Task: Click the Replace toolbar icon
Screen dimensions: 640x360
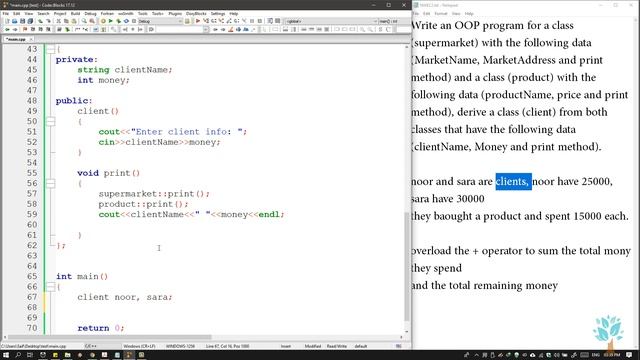Action: (x=92, y=21)
